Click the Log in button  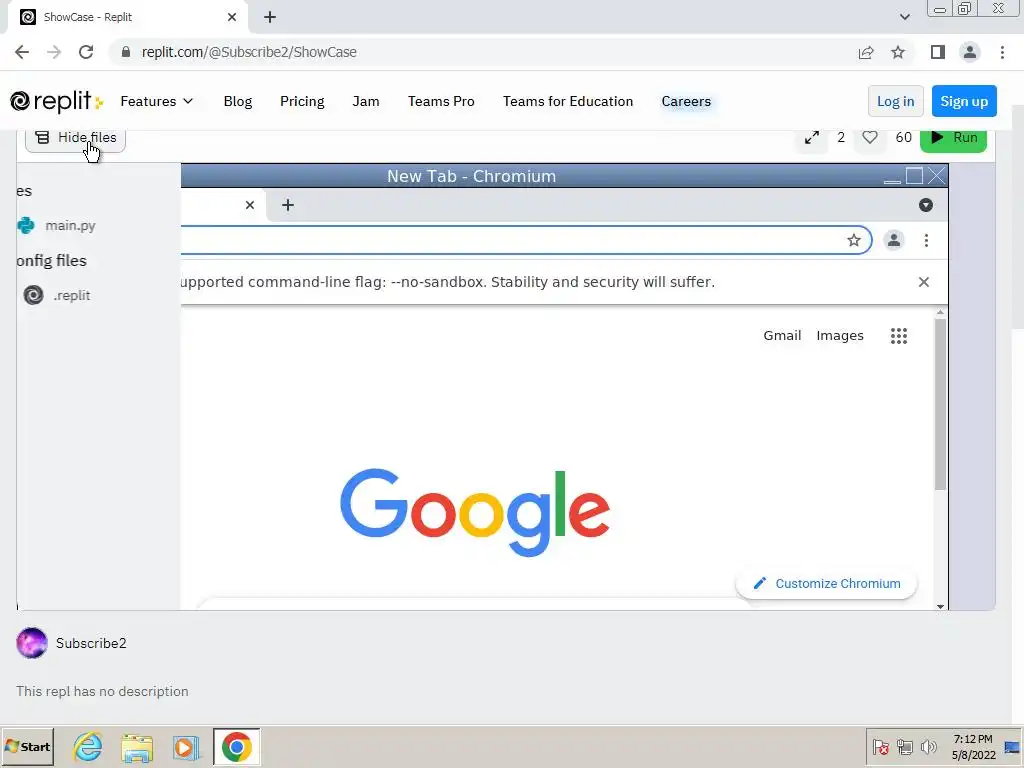[895, 101]
